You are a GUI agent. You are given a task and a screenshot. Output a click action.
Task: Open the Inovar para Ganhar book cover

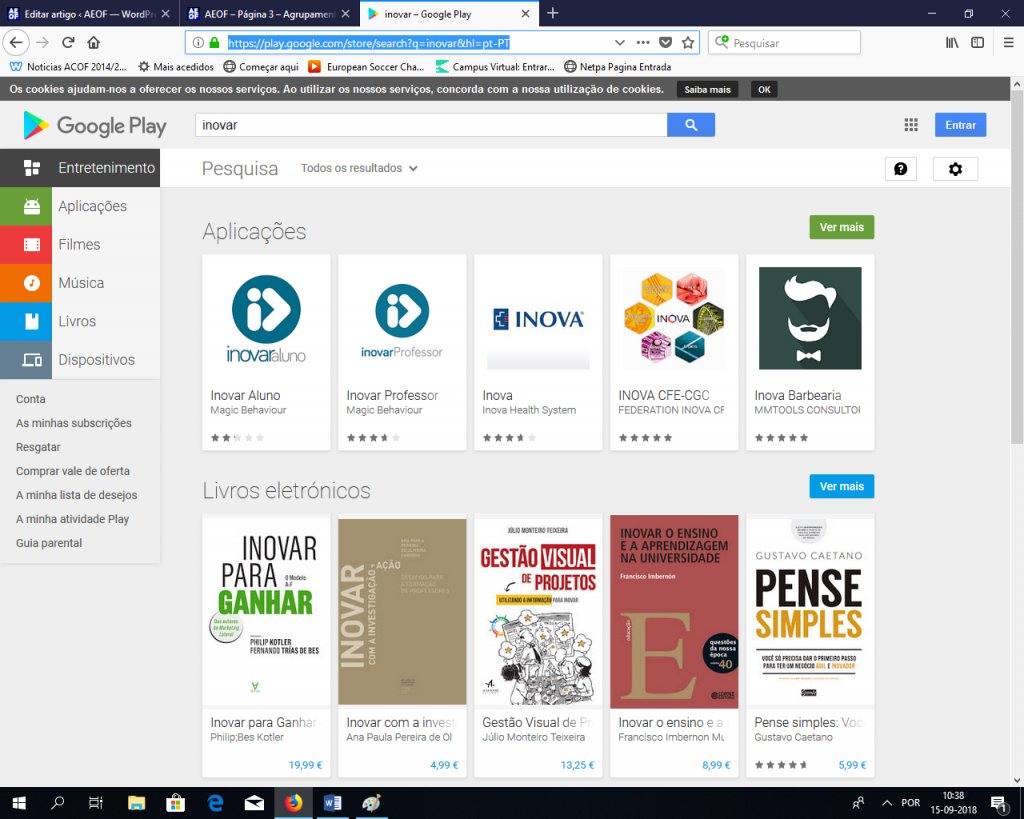pyautogui.click(x=266, y=613)
